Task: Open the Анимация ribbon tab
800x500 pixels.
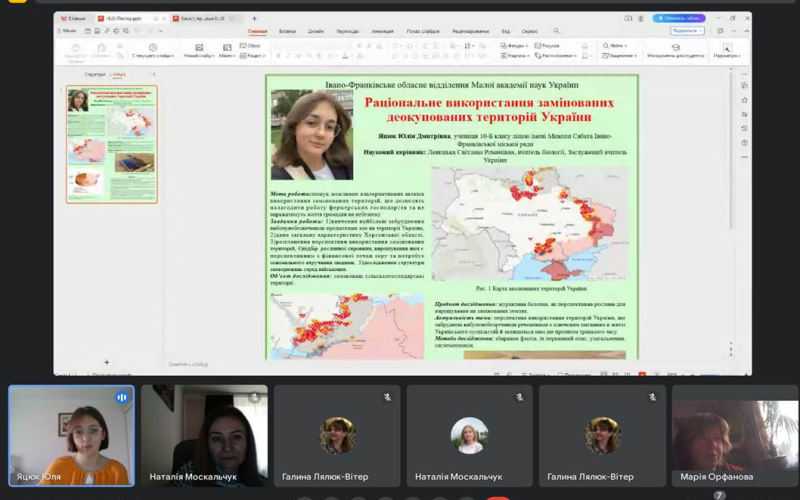Action: [x=382, y=32]
